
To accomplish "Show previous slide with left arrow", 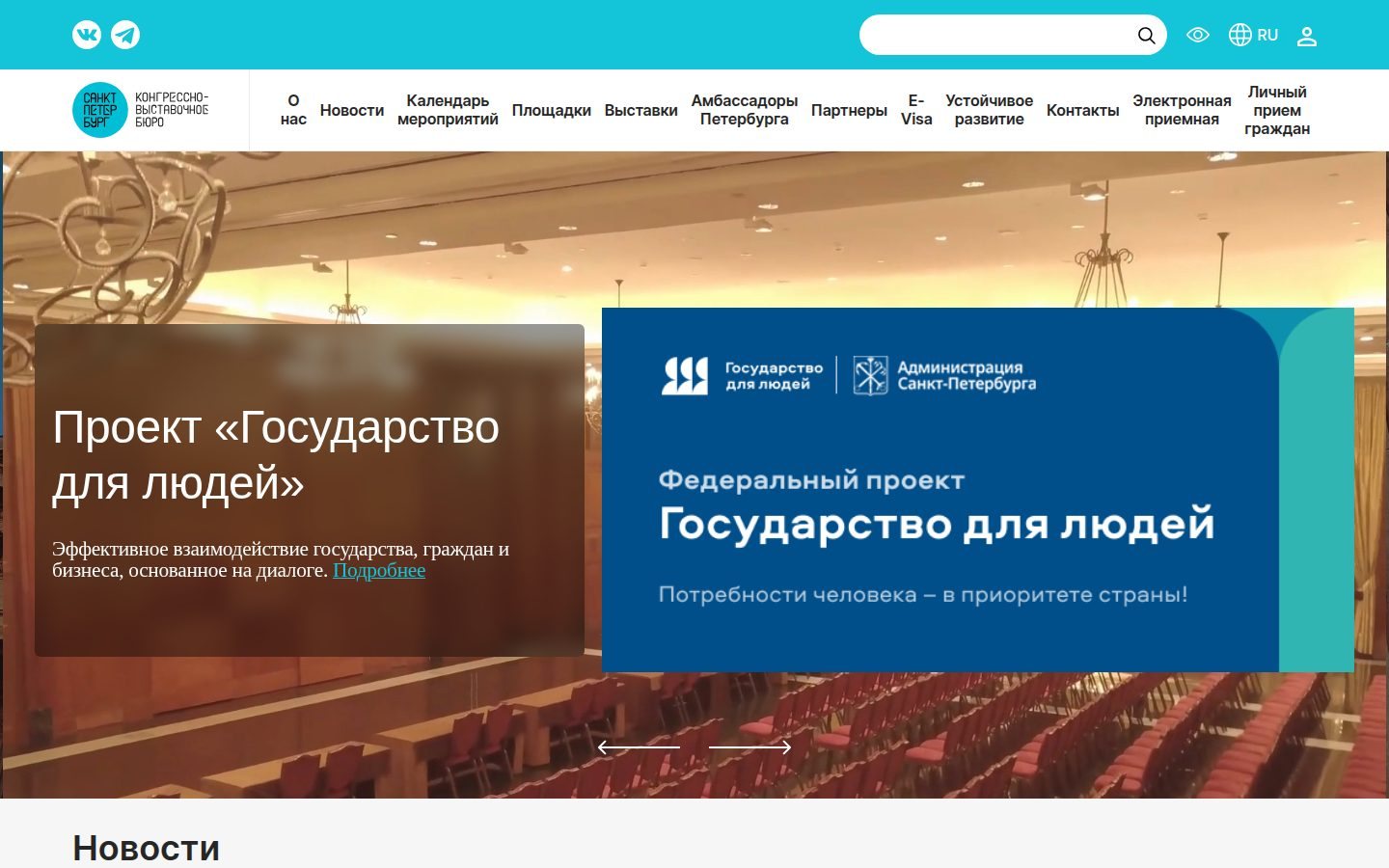I will 639,747.
